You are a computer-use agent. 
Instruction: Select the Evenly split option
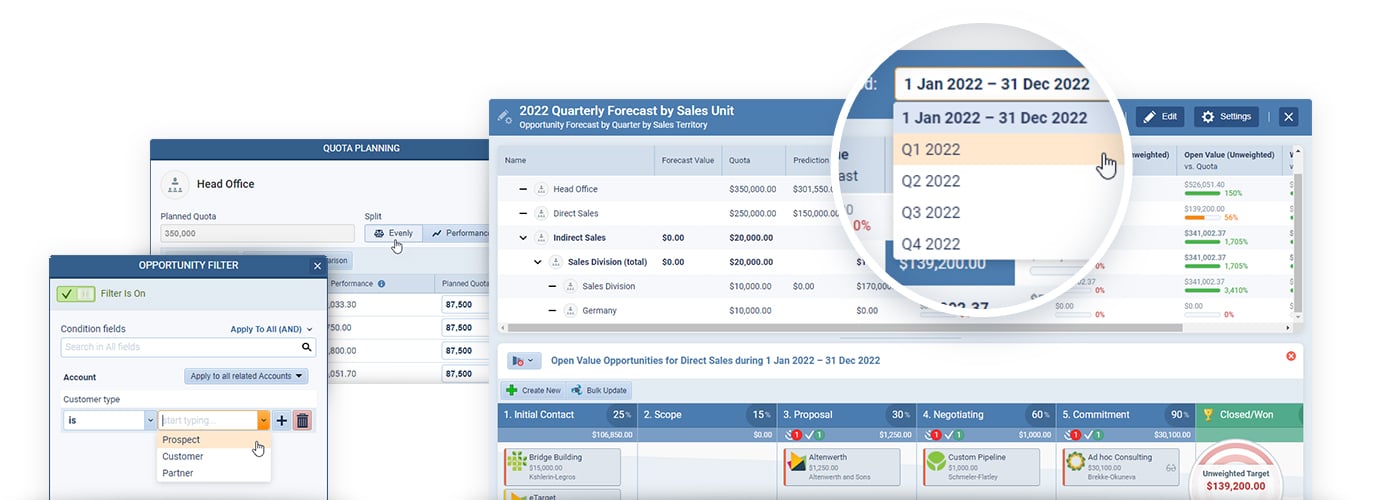(x=393, y=233)
